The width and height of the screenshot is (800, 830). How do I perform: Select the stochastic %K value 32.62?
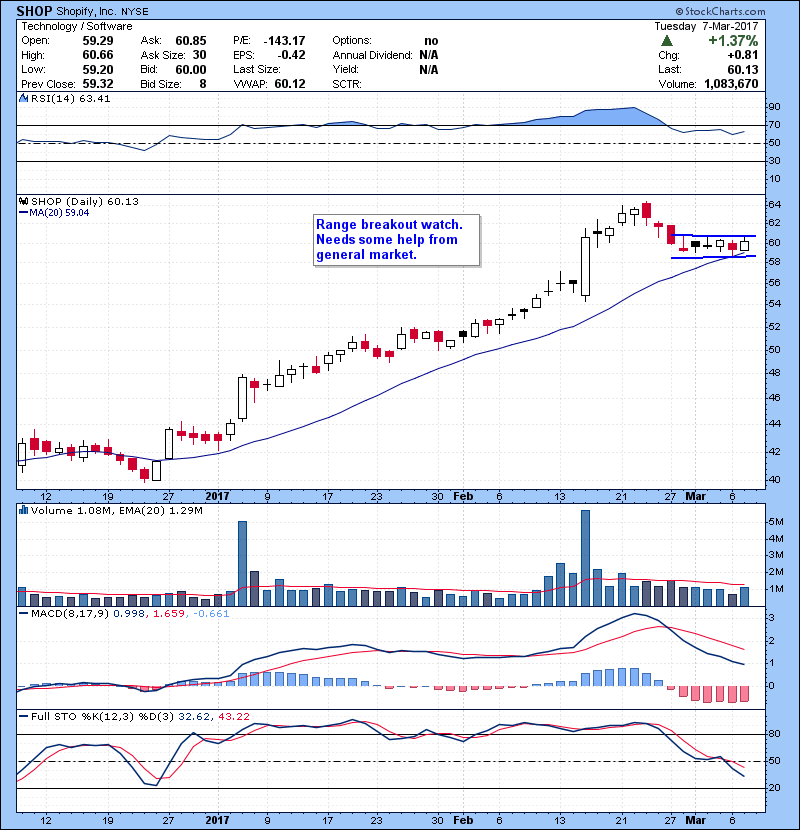tap(193, 717)
